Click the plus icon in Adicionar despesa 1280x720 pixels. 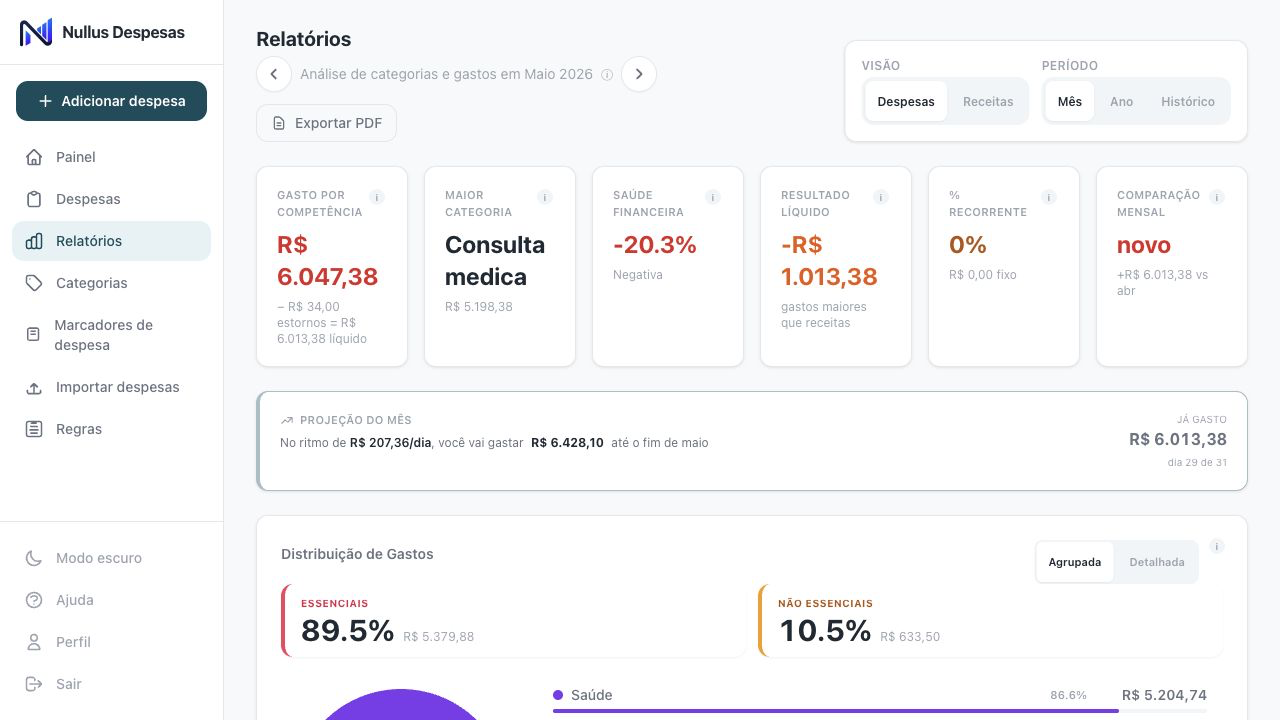(45, 101)
